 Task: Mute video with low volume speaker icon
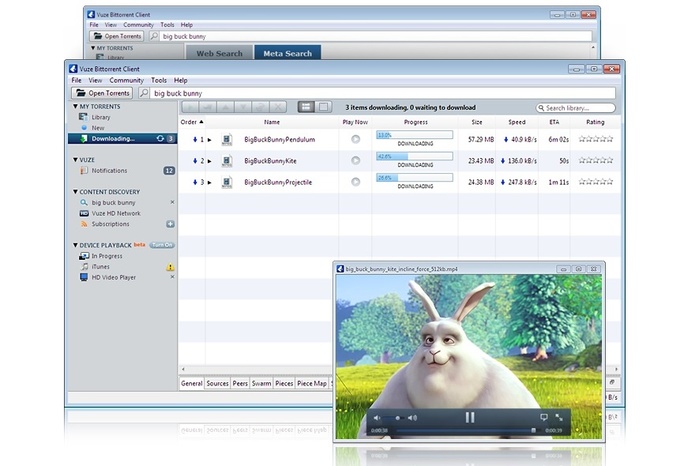pos(377,418)
